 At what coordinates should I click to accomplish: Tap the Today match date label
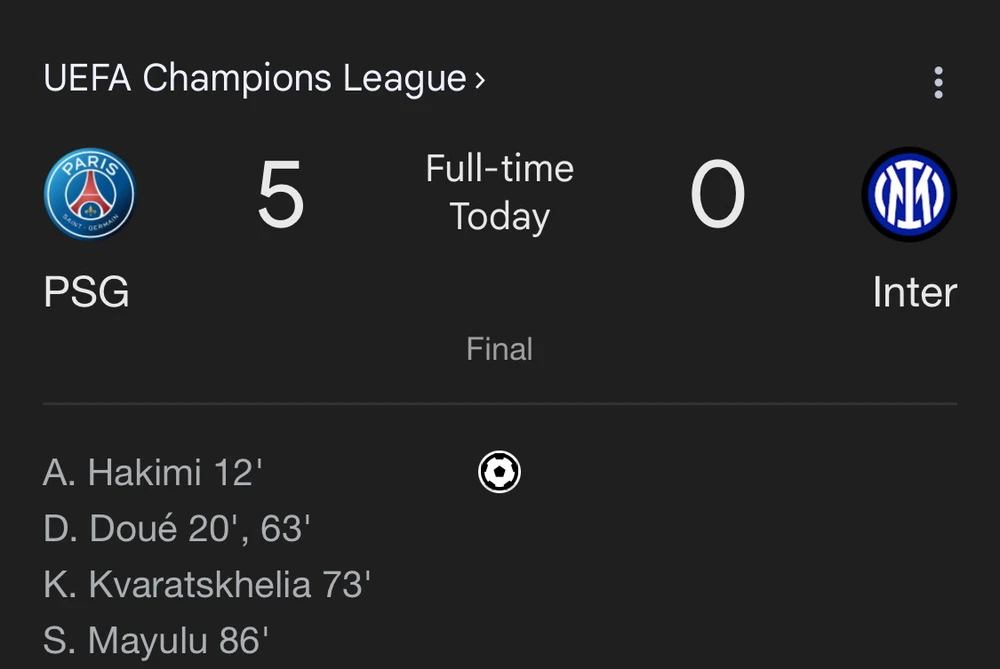pos(499,217)
